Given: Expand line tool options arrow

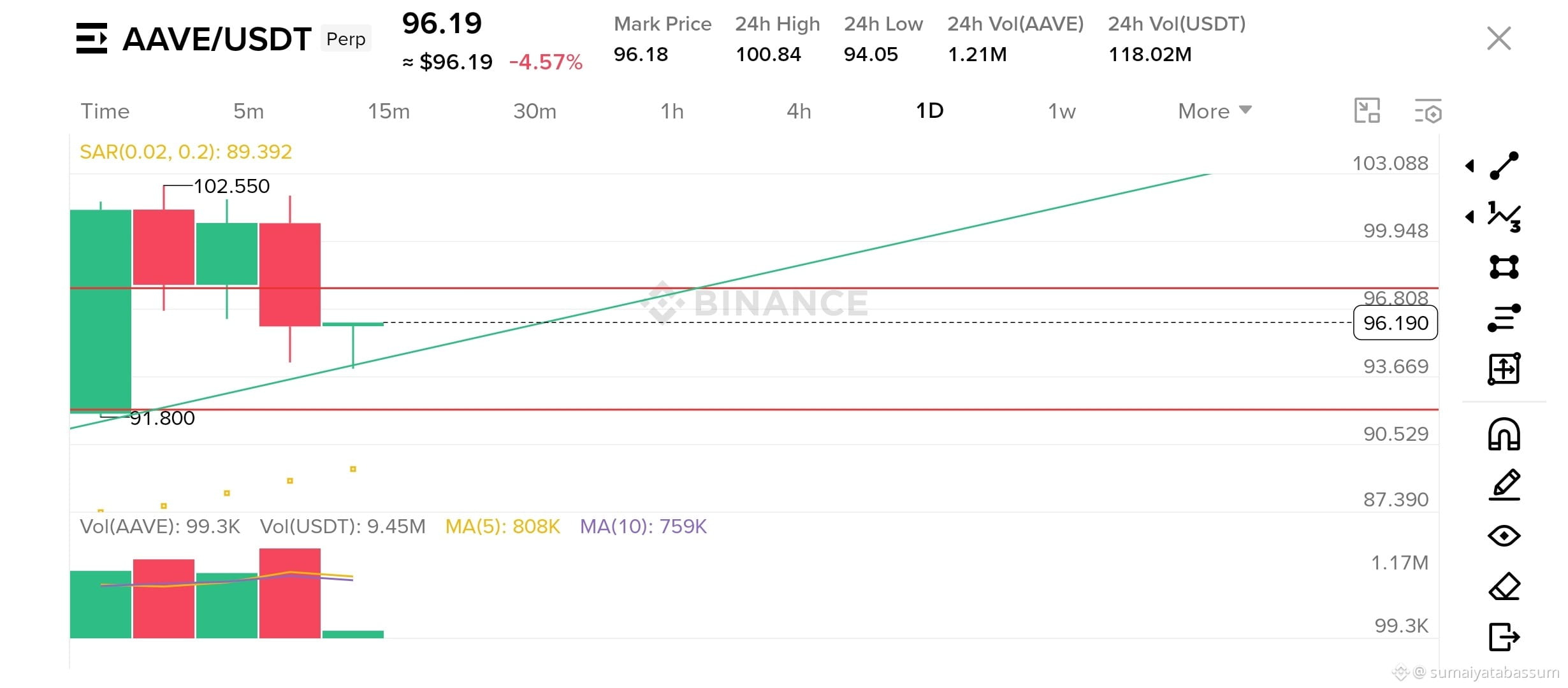Looking at the screenshot, I should click(1470, 166).
